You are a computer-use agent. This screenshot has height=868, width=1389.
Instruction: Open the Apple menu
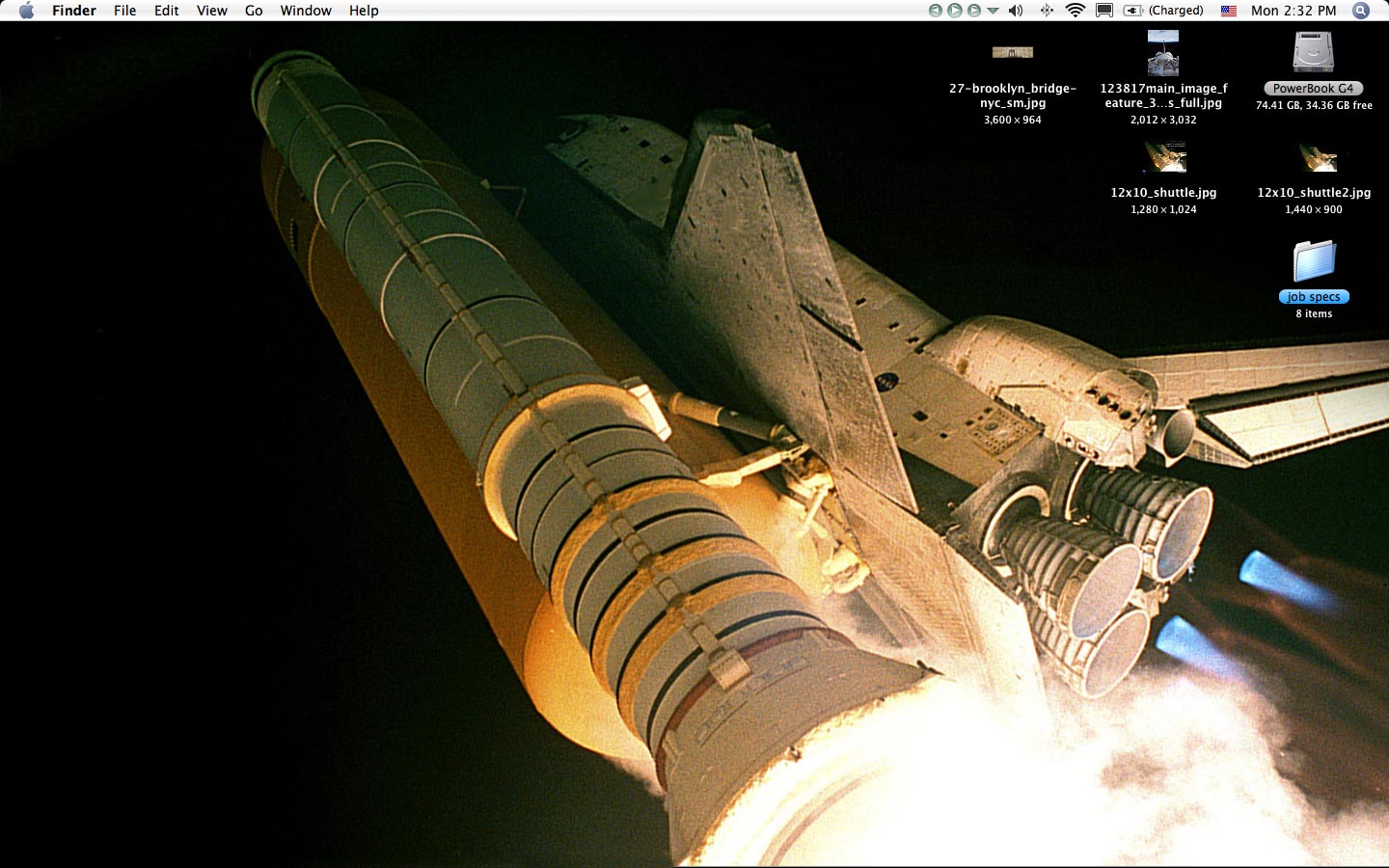coord(26,11)
